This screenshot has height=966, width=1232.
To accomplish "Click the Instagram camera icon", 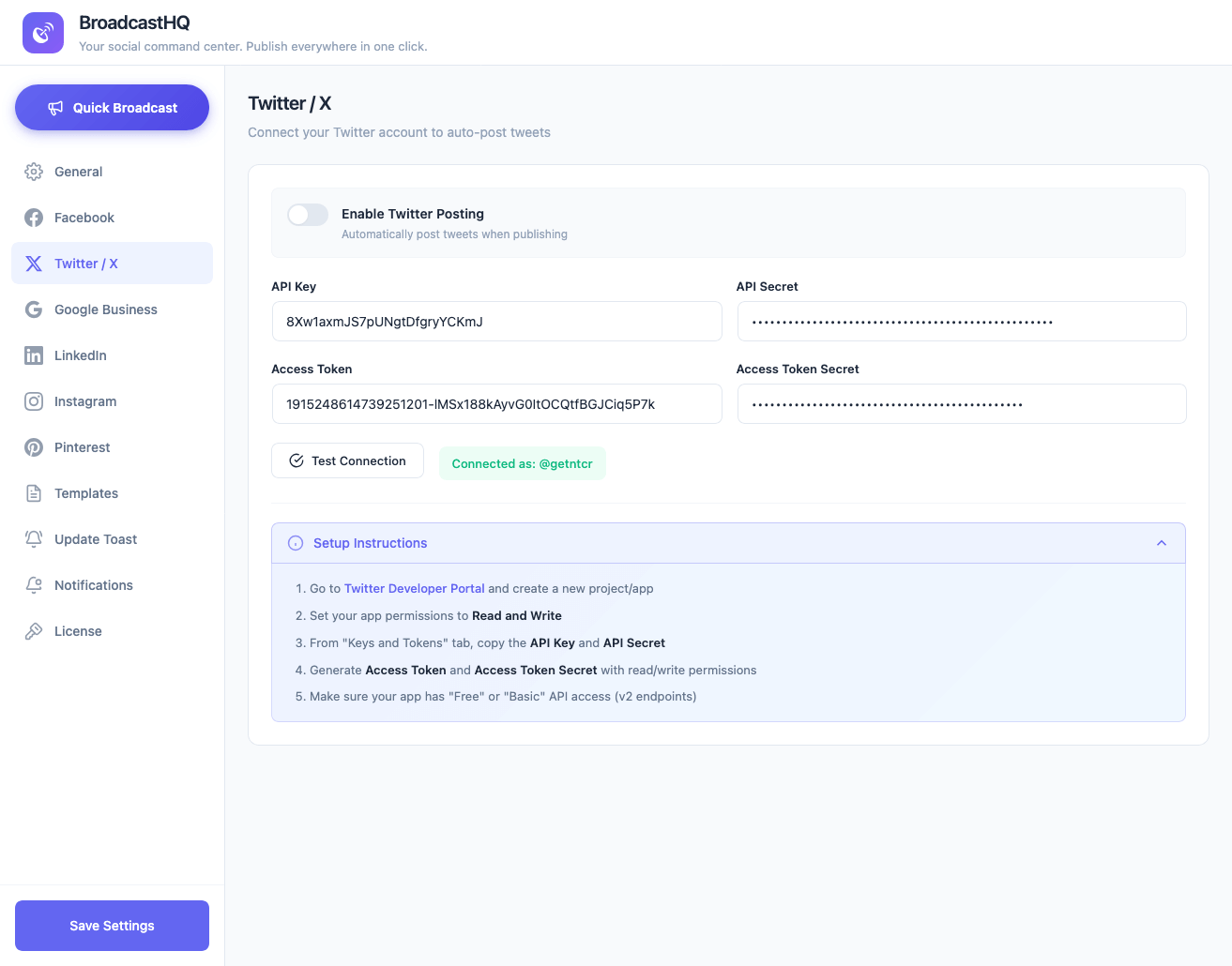I will (x=34, y=401).
